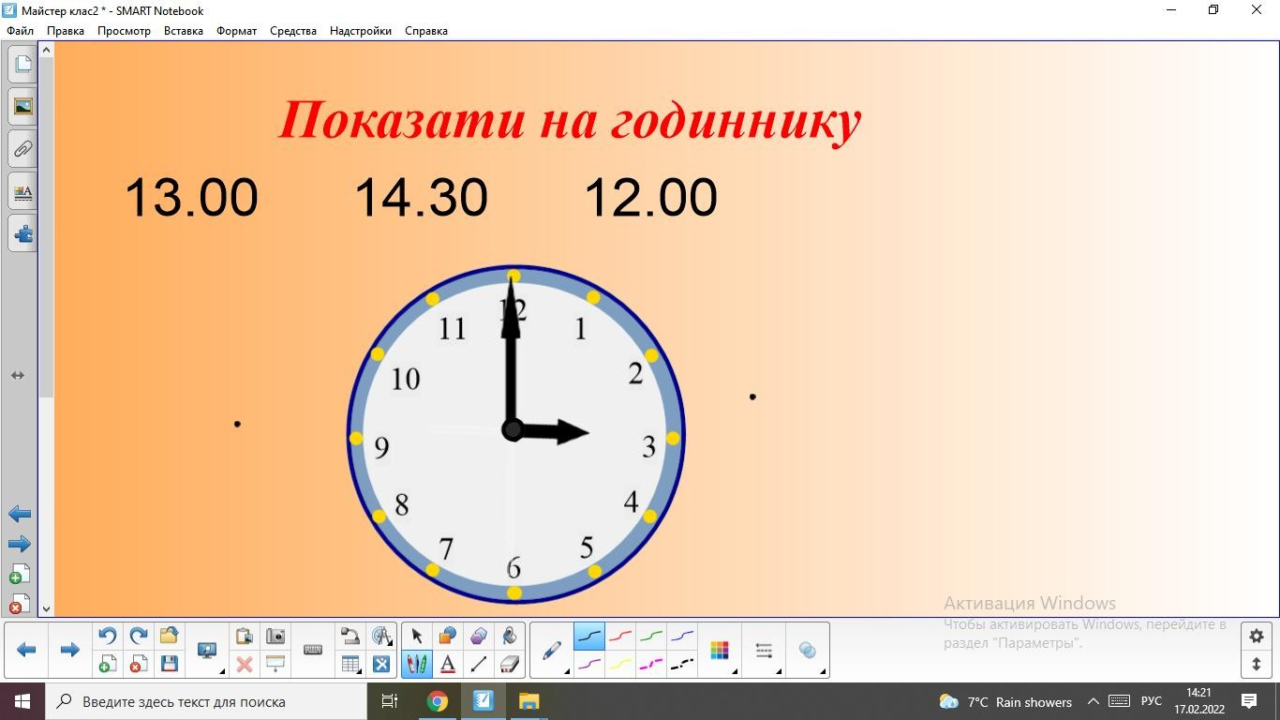Open the Формат menu

pyautogui.click(x=236, y=31)
